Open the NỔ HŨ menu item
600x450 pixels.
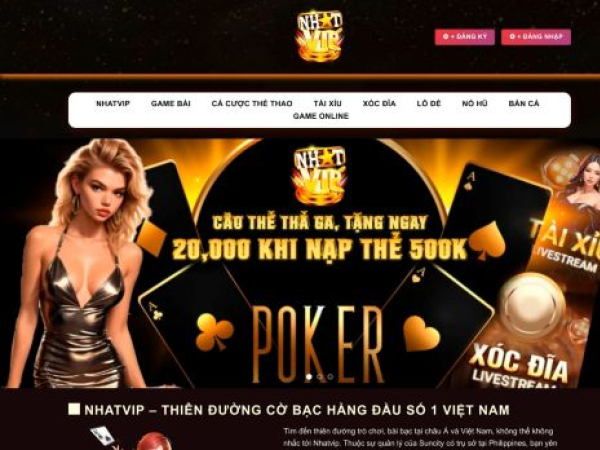pos(474,103)
